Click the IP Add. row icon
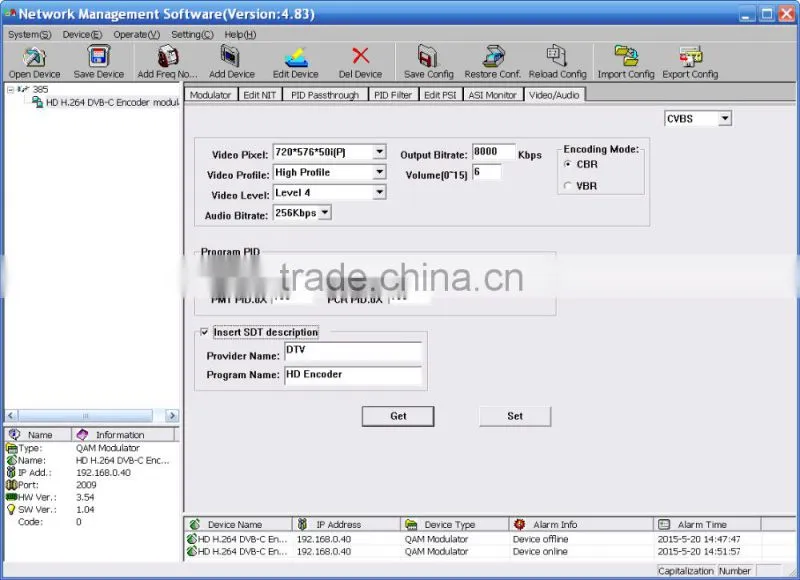Image resolution: width=800 pixels, height=580 pixels. [11, 472]
